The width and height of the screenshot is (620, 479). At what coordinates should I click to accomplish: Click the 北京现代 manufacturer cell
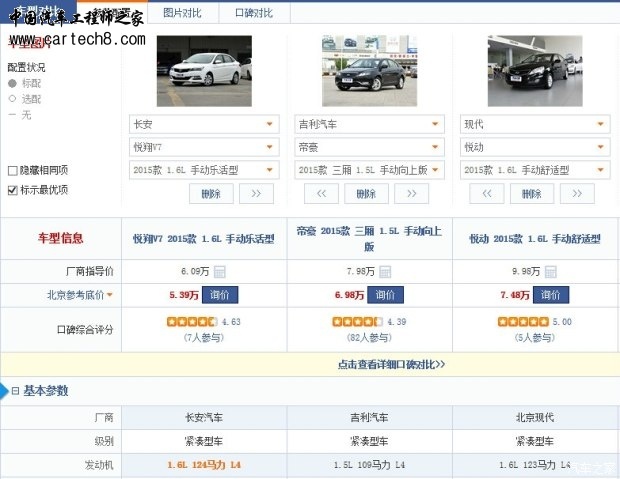coord(535,417)
